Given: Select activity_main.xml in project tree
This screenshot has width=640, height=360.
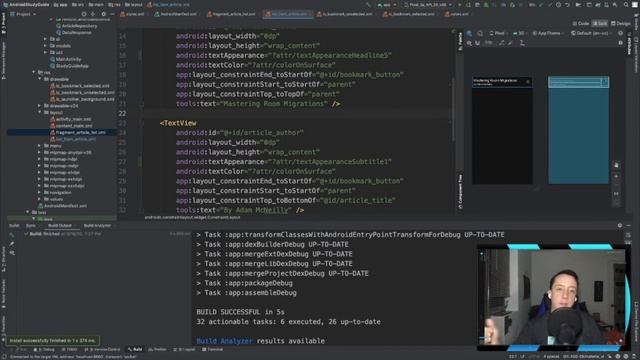Looking at the screenshot, I should click(70, 119).
